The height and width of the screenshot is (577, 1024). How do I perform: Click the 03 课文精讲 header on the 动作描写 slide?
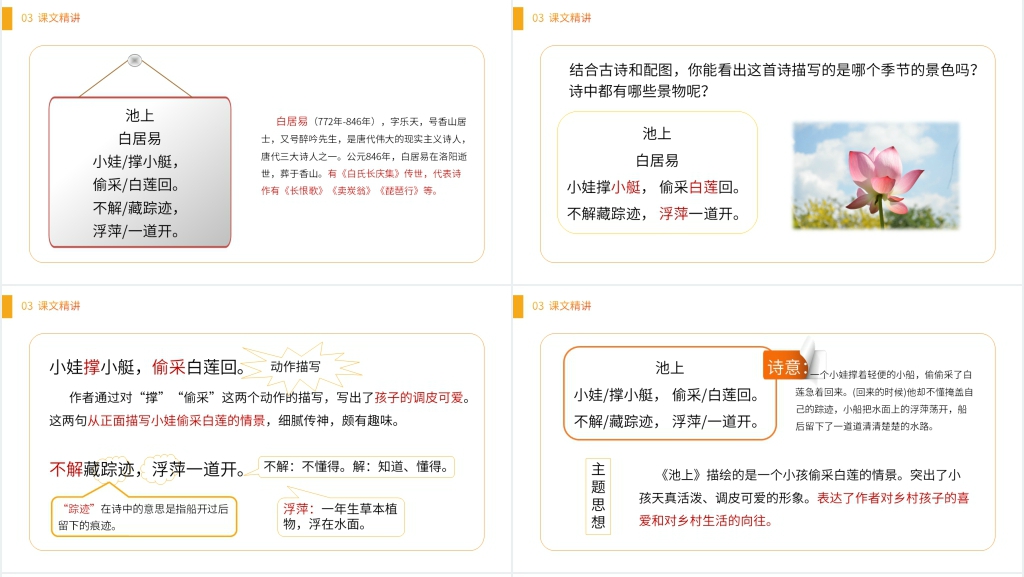(51, 306)
